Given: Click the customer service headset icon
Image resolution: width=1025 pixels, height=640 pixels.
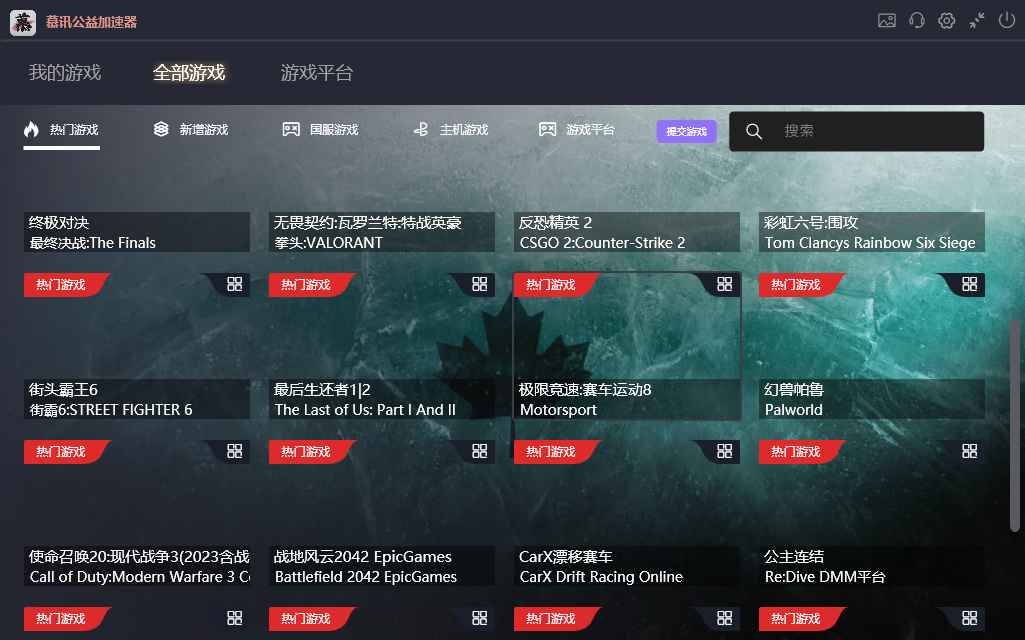Looking at the screenshot, I should click(916, 21).
